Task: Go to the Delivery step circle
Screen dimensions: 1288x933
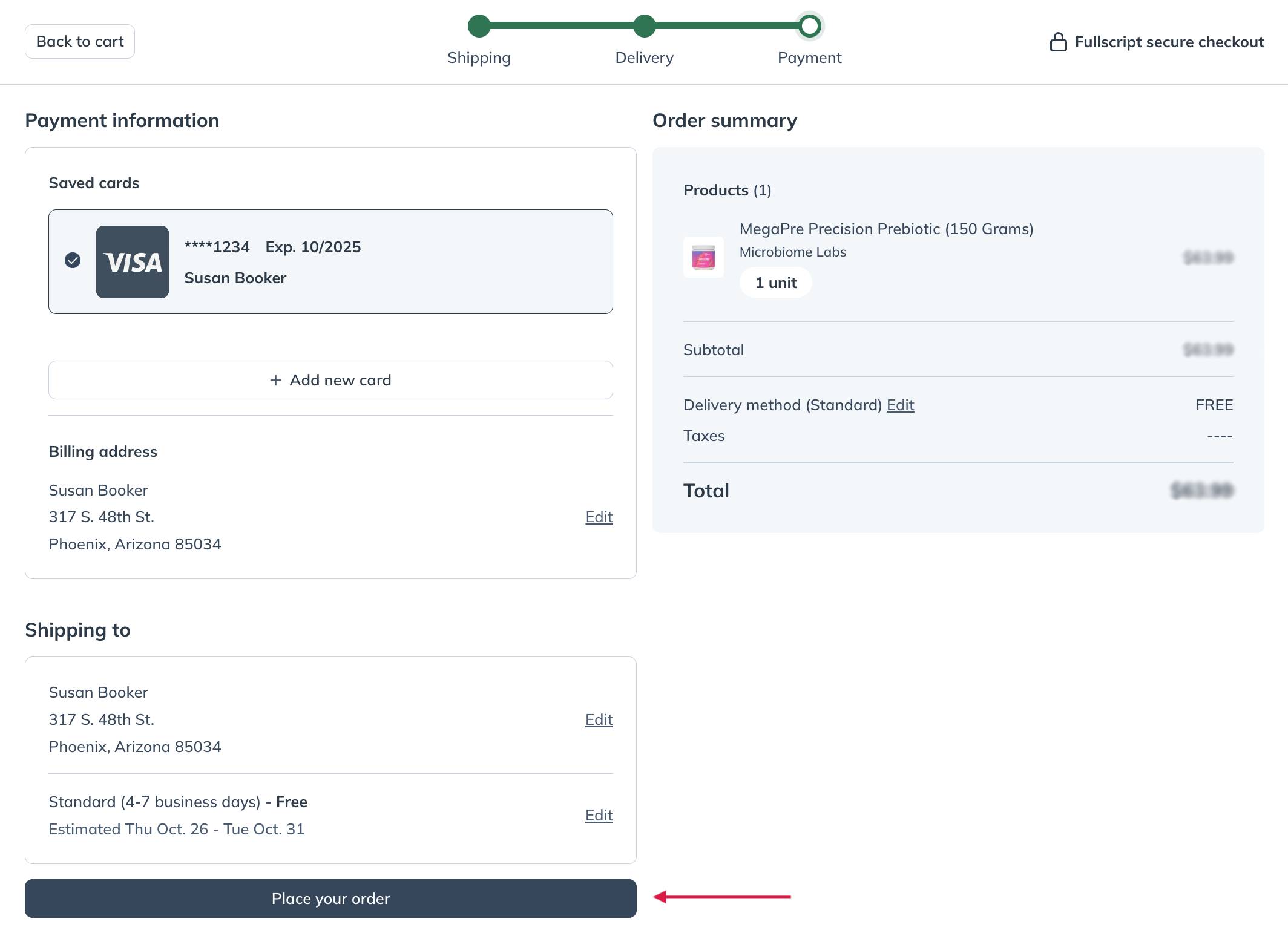Action: (x=644, y=26)
